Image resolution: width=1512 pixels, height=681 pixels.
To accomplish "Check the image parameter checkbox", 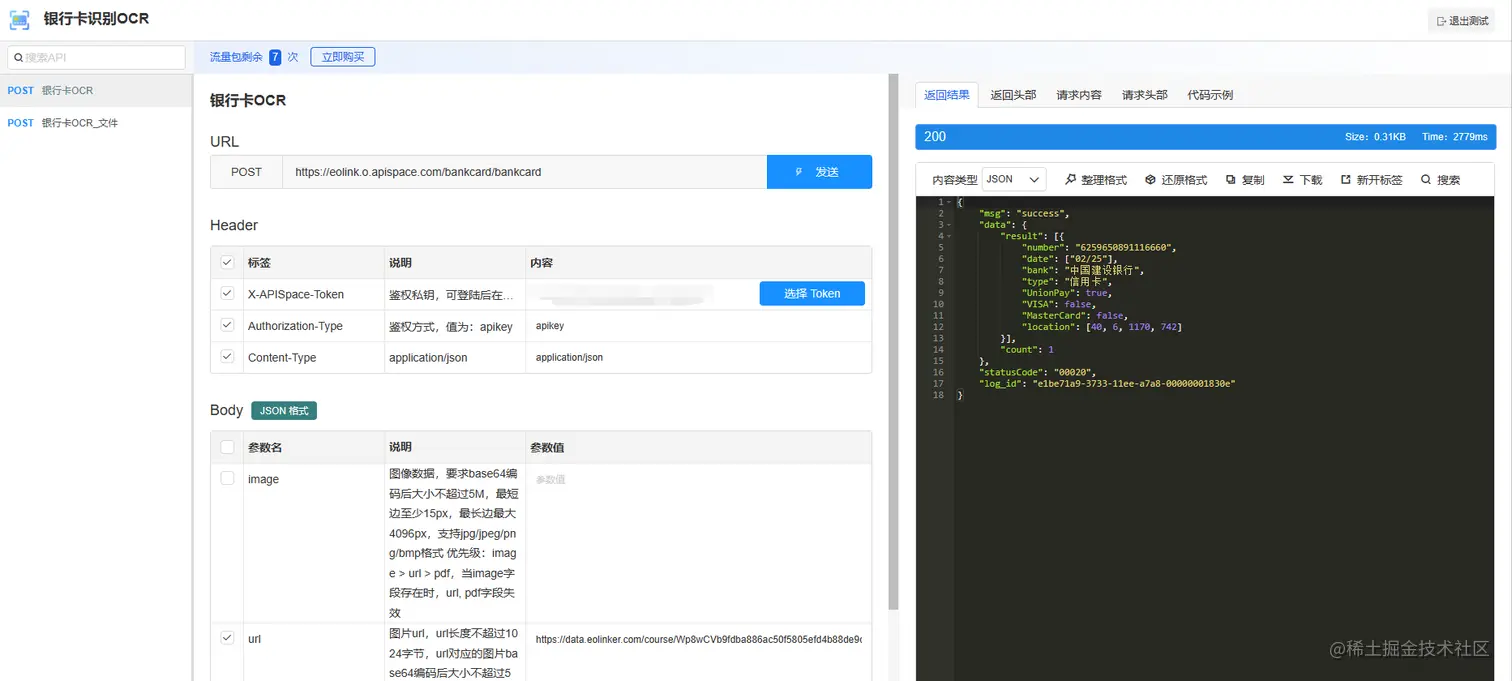I will pos(227,479).
